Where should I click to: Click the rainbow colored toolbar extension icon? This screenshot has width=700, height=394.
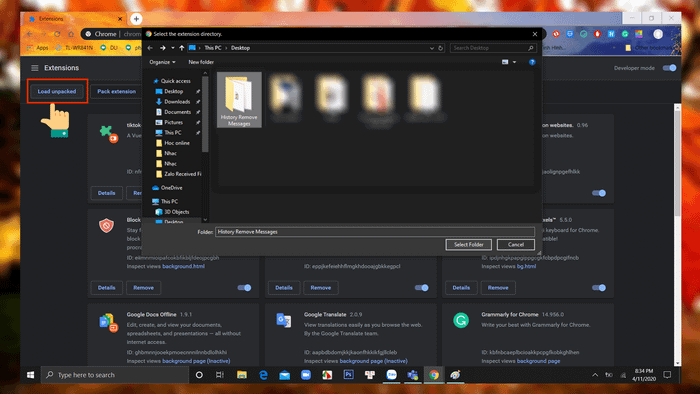[x=639, y=34]
